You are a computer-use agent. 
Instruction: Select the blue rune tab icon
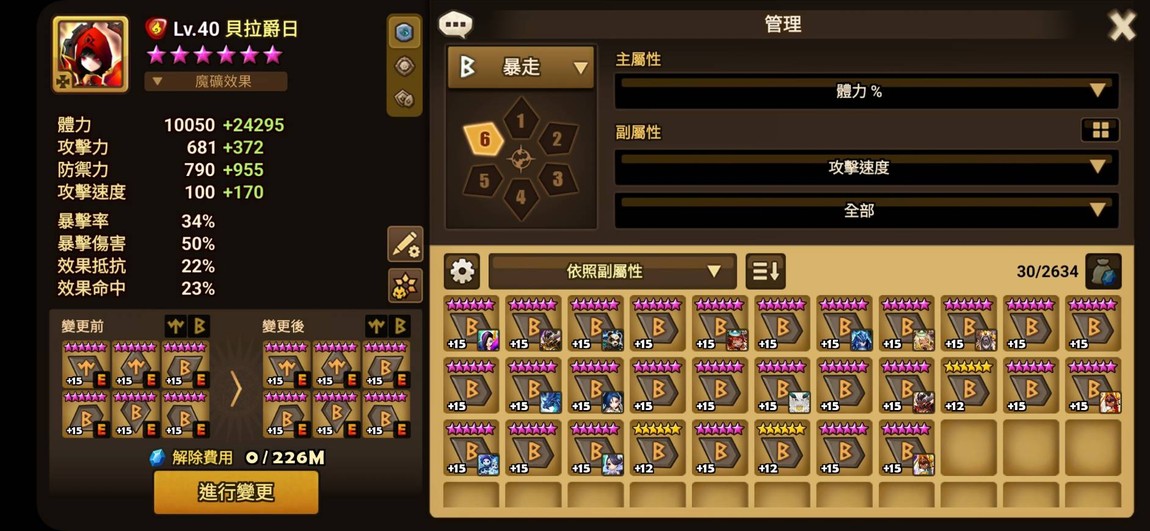pos(405,32)
